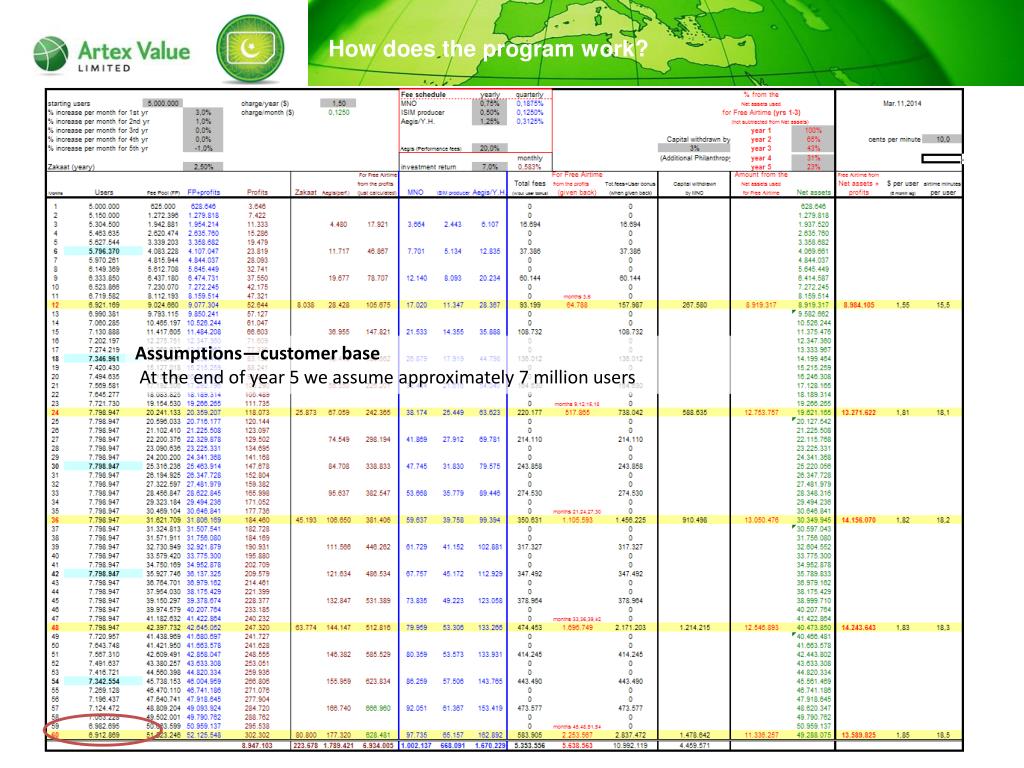Click the highlighted users cell 5.796.370
Image resolution: width=1024 pixels, height=768 pixels.
(x=104, y=251)
